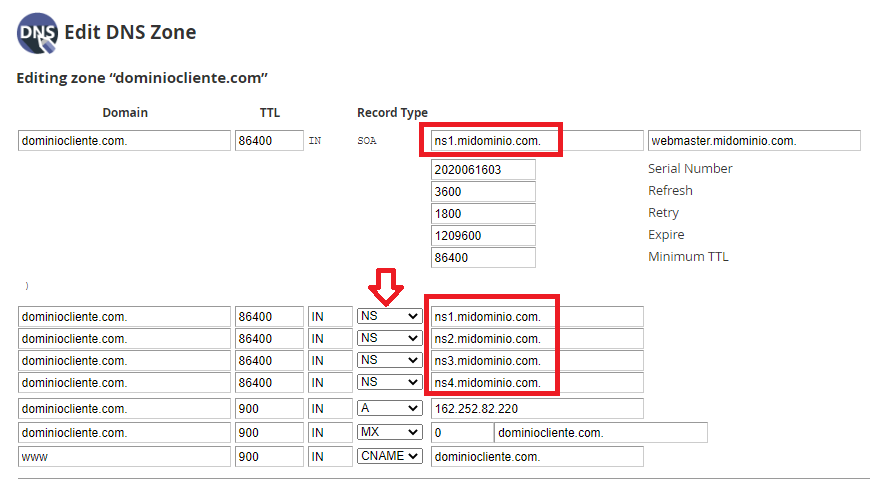Screen dimensions: 870x479
Task: Focus the TTL field of SOA row
Action: click(x=269, y=141)
